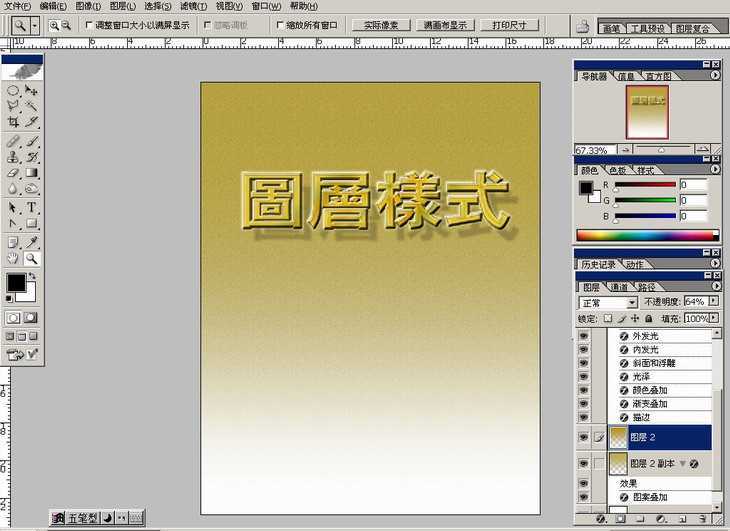Select the Elliptical Marquee tool

coord(13,90)
